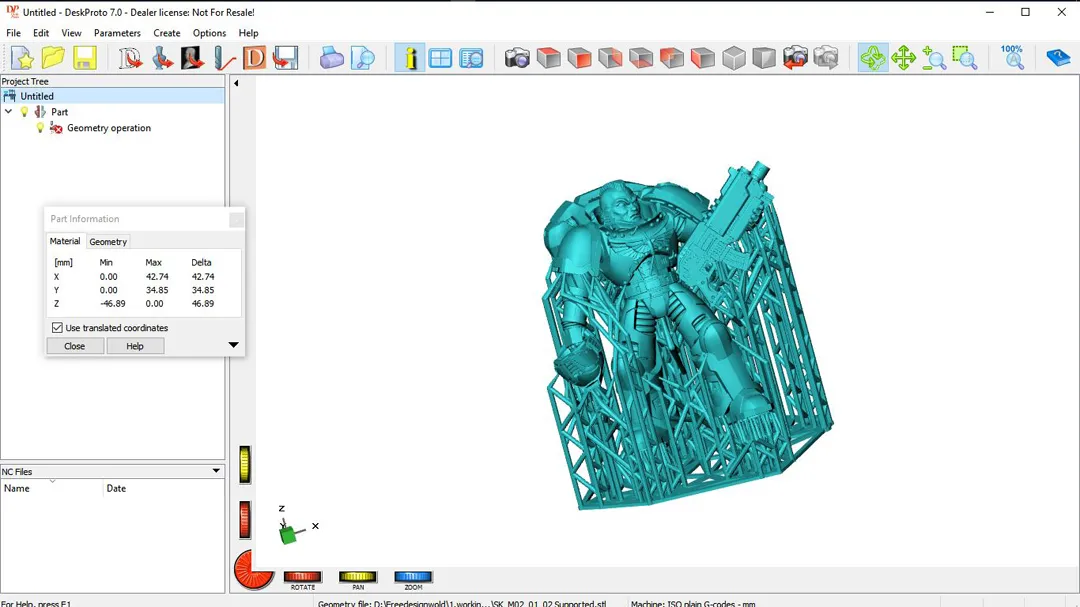Click the Help button in Part Information

[135, 346]
